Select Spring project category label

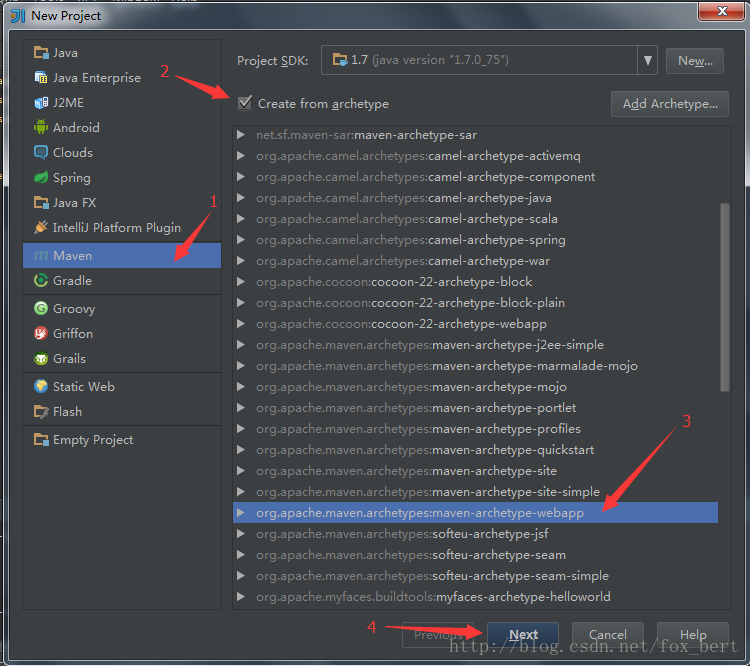72,178
